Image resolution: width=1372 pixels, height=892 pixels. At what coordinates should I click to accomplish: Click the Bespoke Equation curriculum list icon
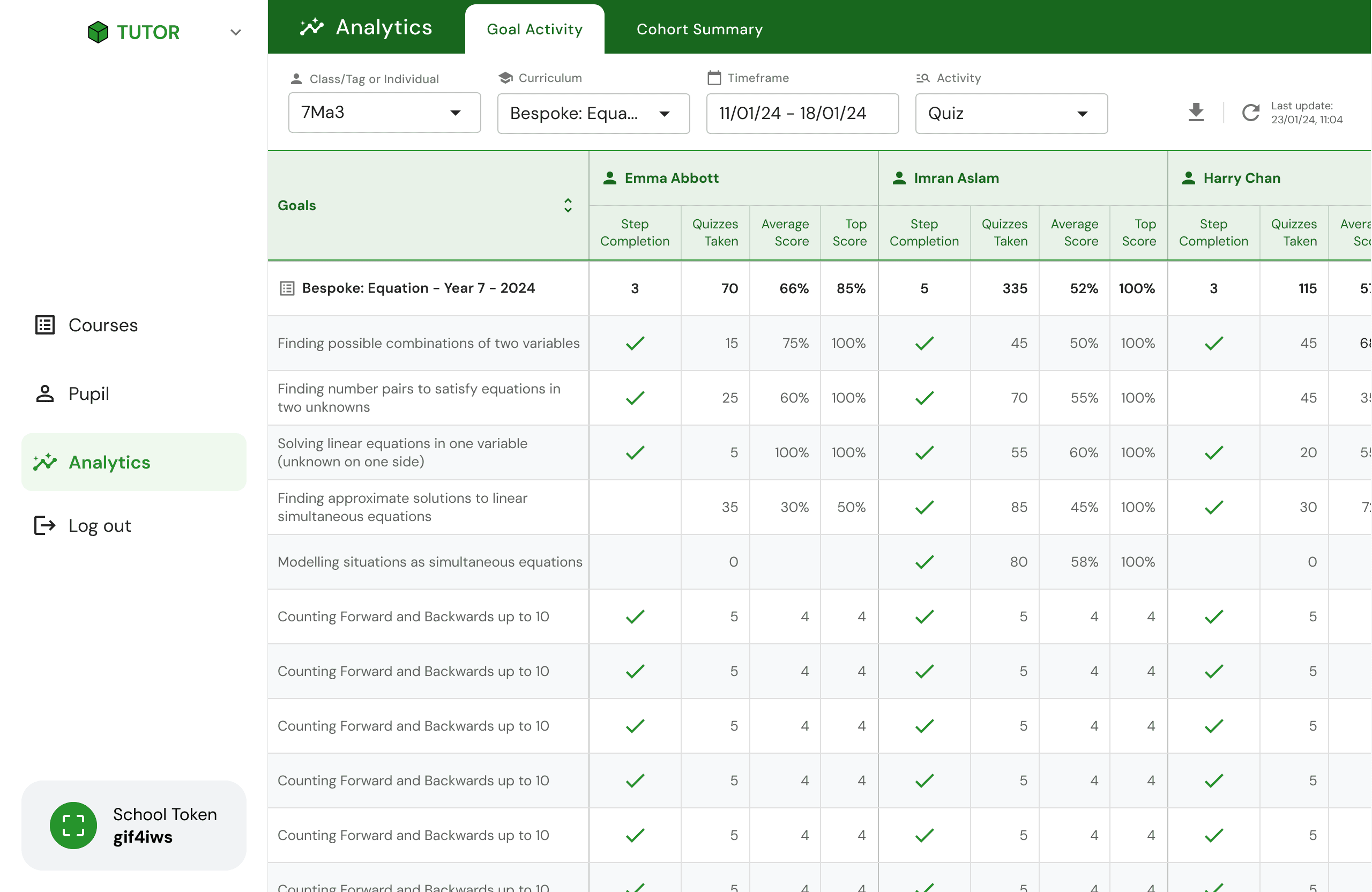click(287, 288)
